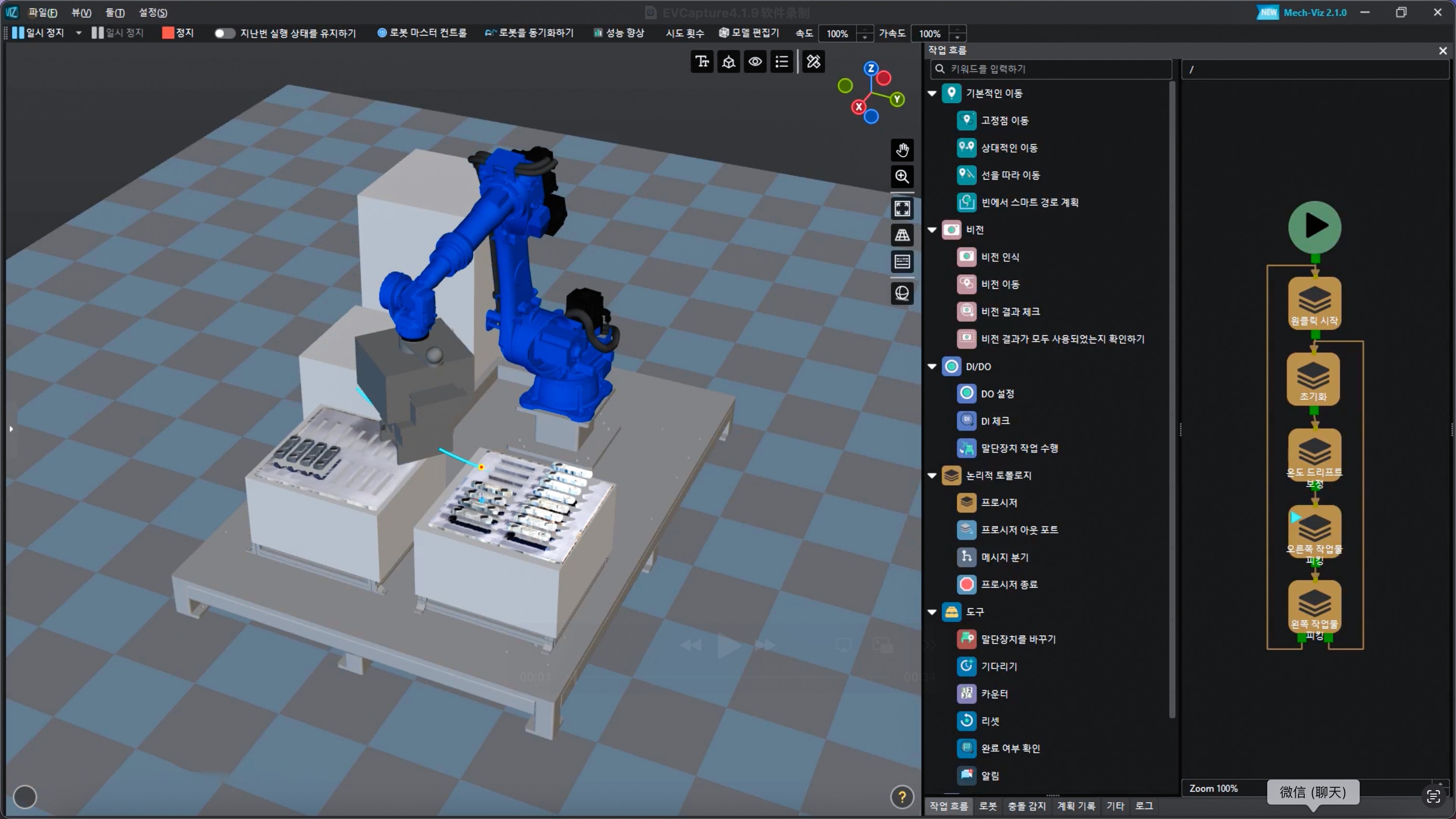
Task: Open the dropdown arrow beside 일시 정지
Action: pyautogui.click(x=78, y=33)
